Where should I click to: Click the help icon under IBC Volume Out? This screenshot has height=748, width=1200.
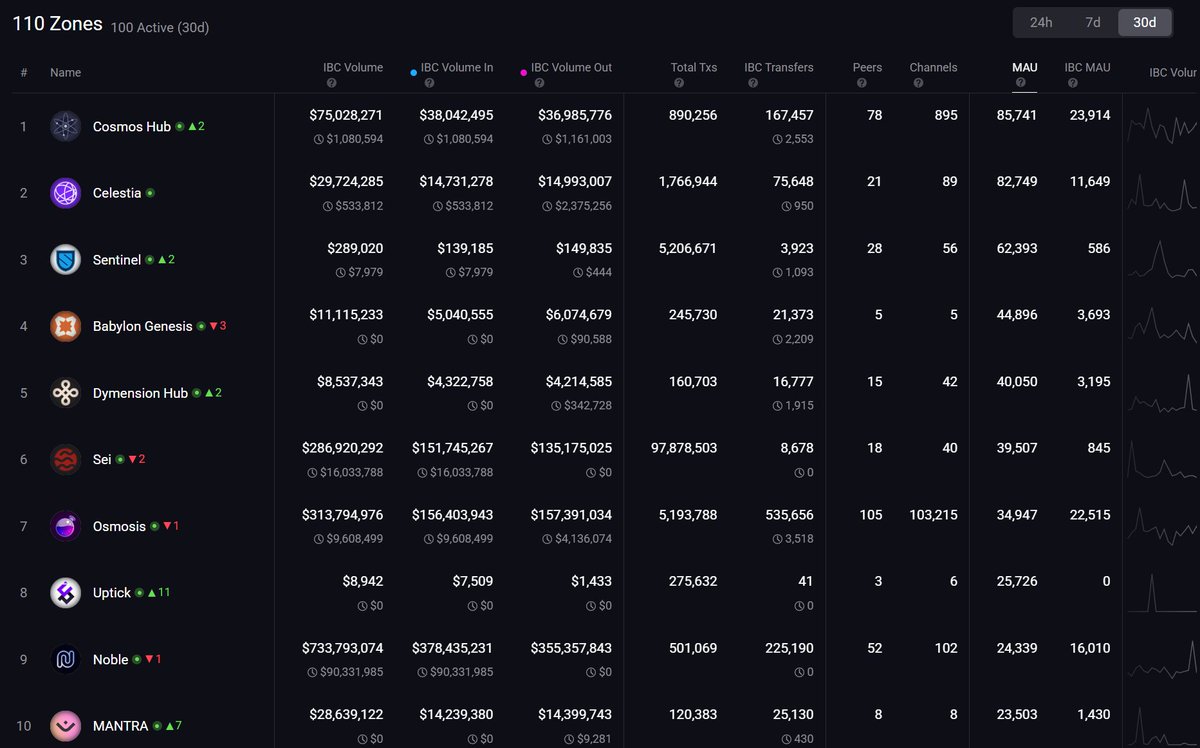click(540, 83)
